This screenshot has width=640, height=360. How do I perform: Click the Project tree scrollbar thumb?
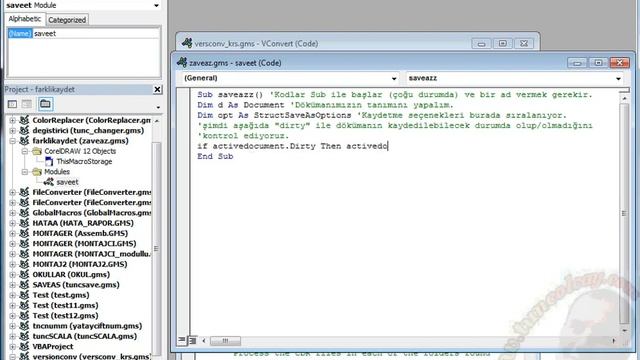coord(156,249)
